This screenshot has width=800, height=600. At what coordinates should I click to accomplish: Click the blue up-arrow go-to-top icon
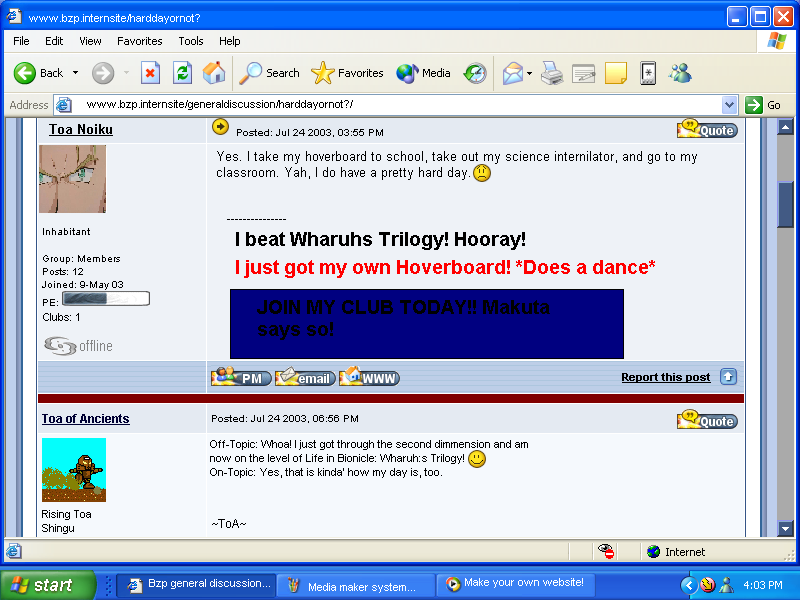[x=728, y=377]
